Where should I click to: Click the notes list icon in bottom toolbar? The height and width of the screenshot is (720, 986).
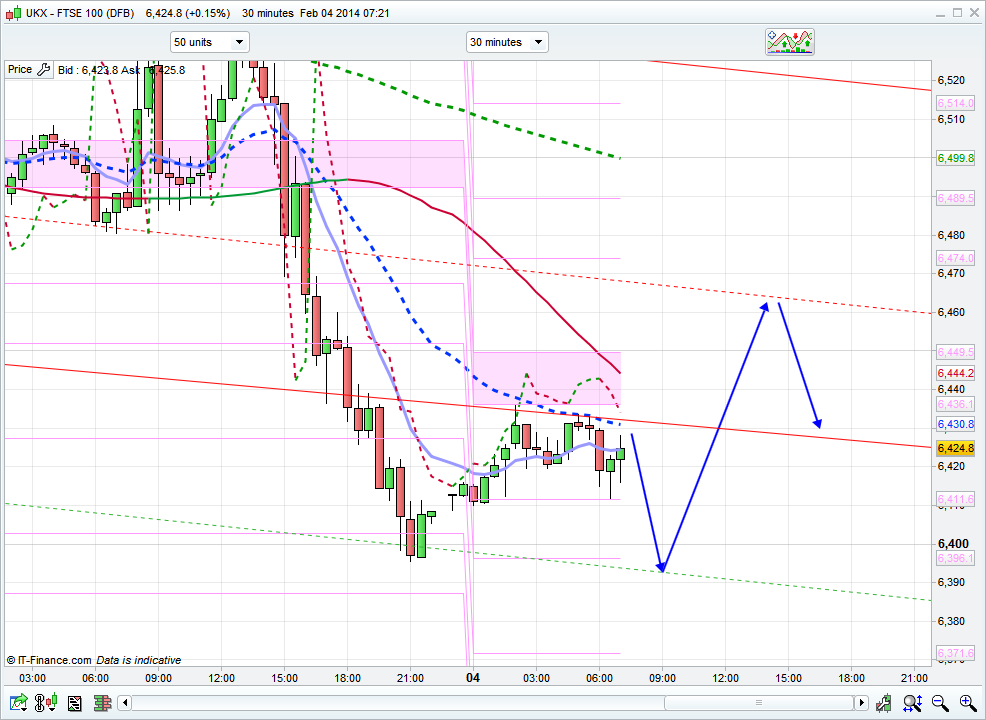(x=74, y=703)
